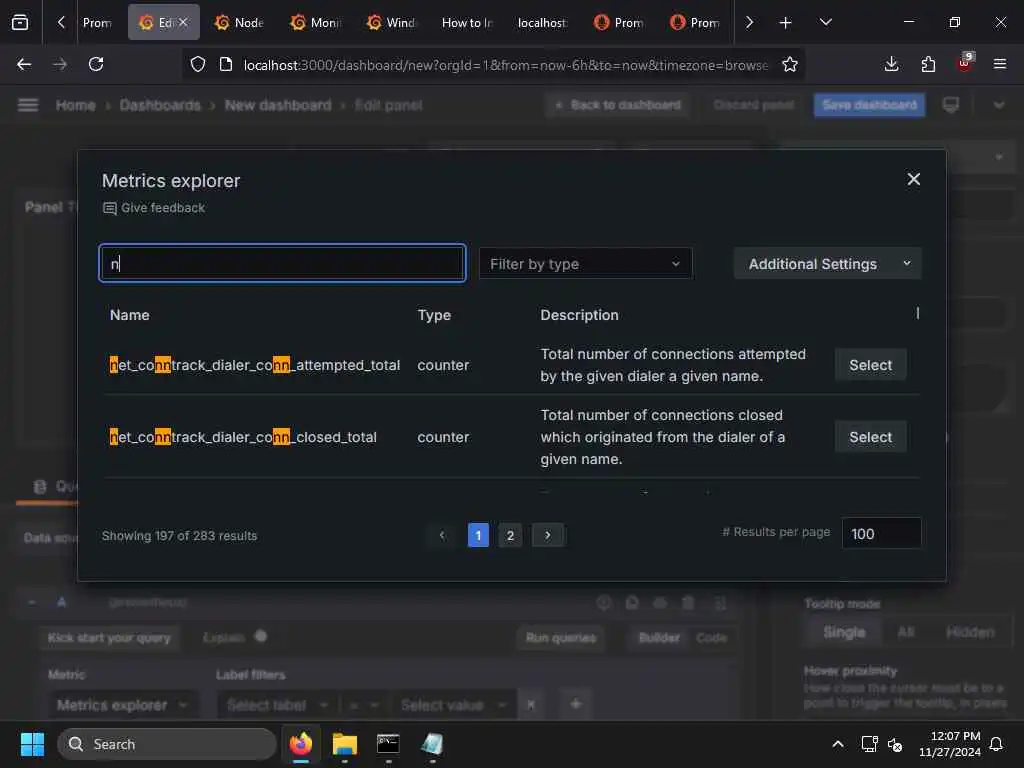Image resolution: width=1024 pixels, height=768 pixels.
Task: Switch to the How to In browser tab
Action: click(467, 22)
